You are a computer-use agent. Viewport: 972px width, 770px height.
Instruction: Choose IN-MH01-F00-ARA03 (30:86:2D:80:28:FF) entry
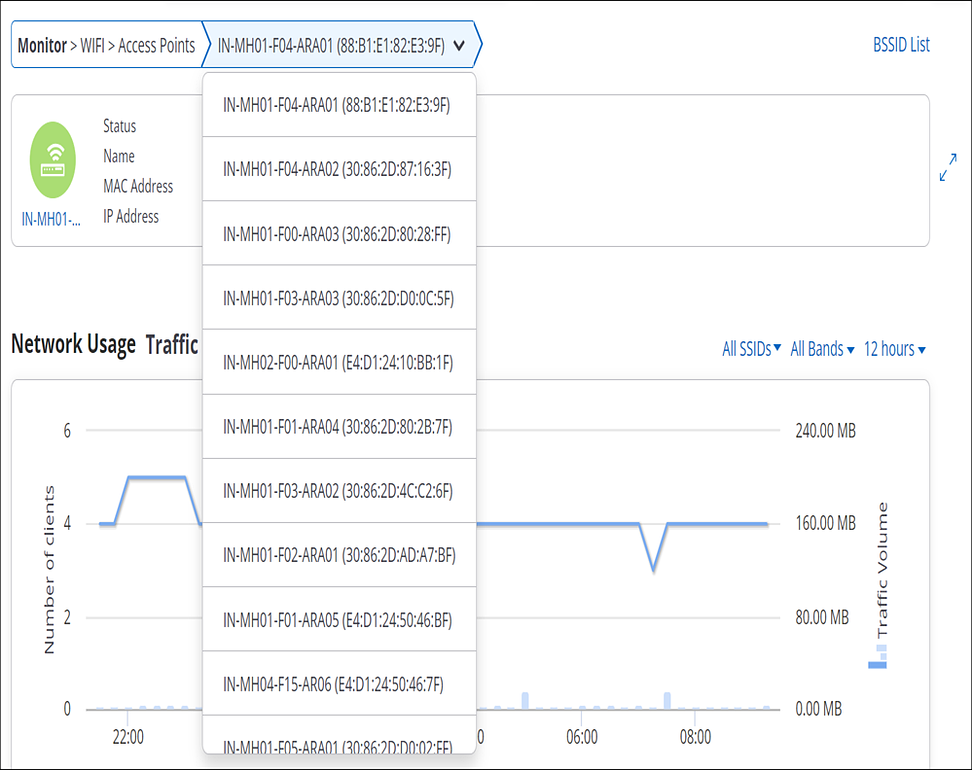339,234
